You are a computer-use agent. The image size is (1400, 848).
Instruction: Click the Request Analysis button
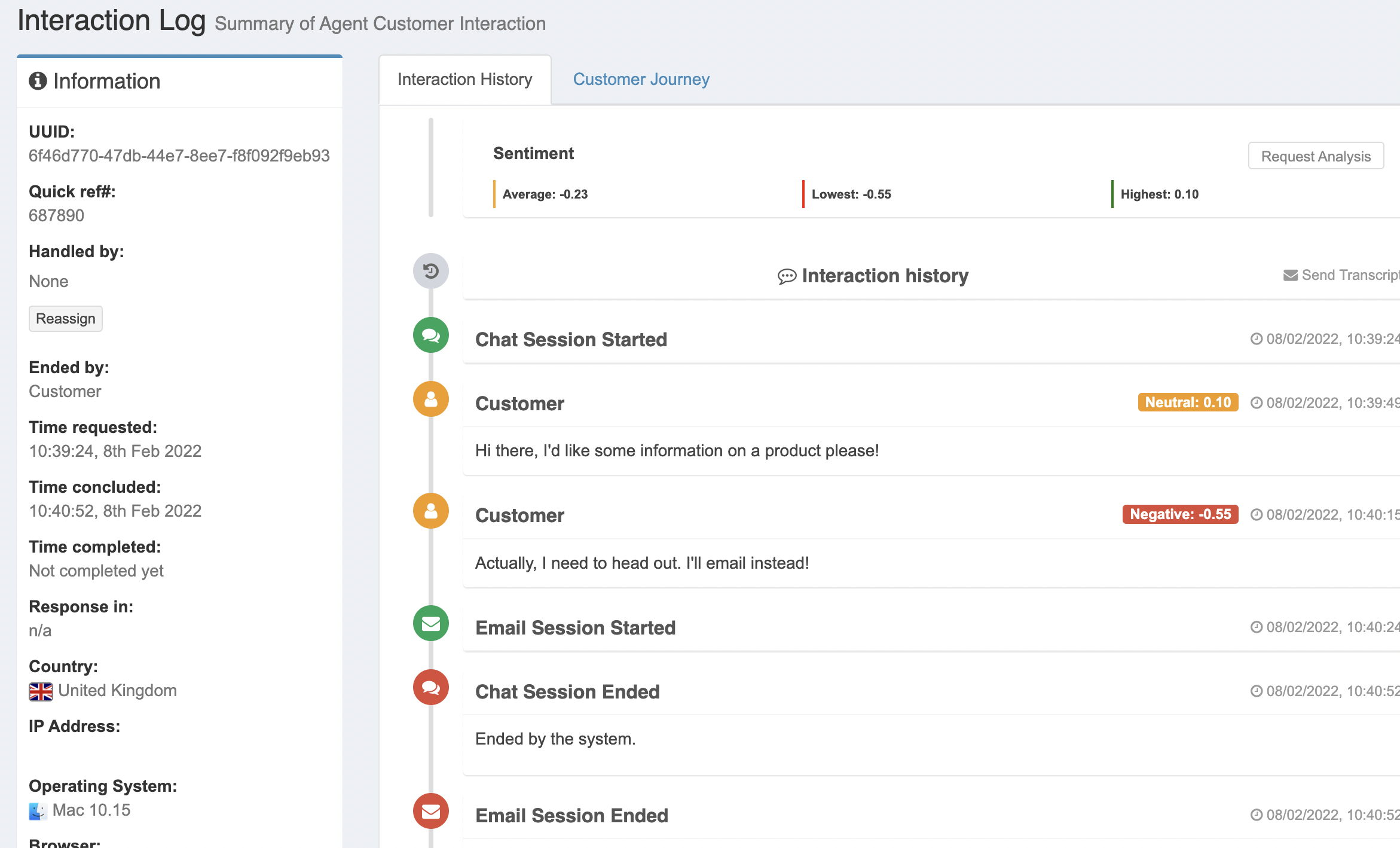[x=1316, y=156]
